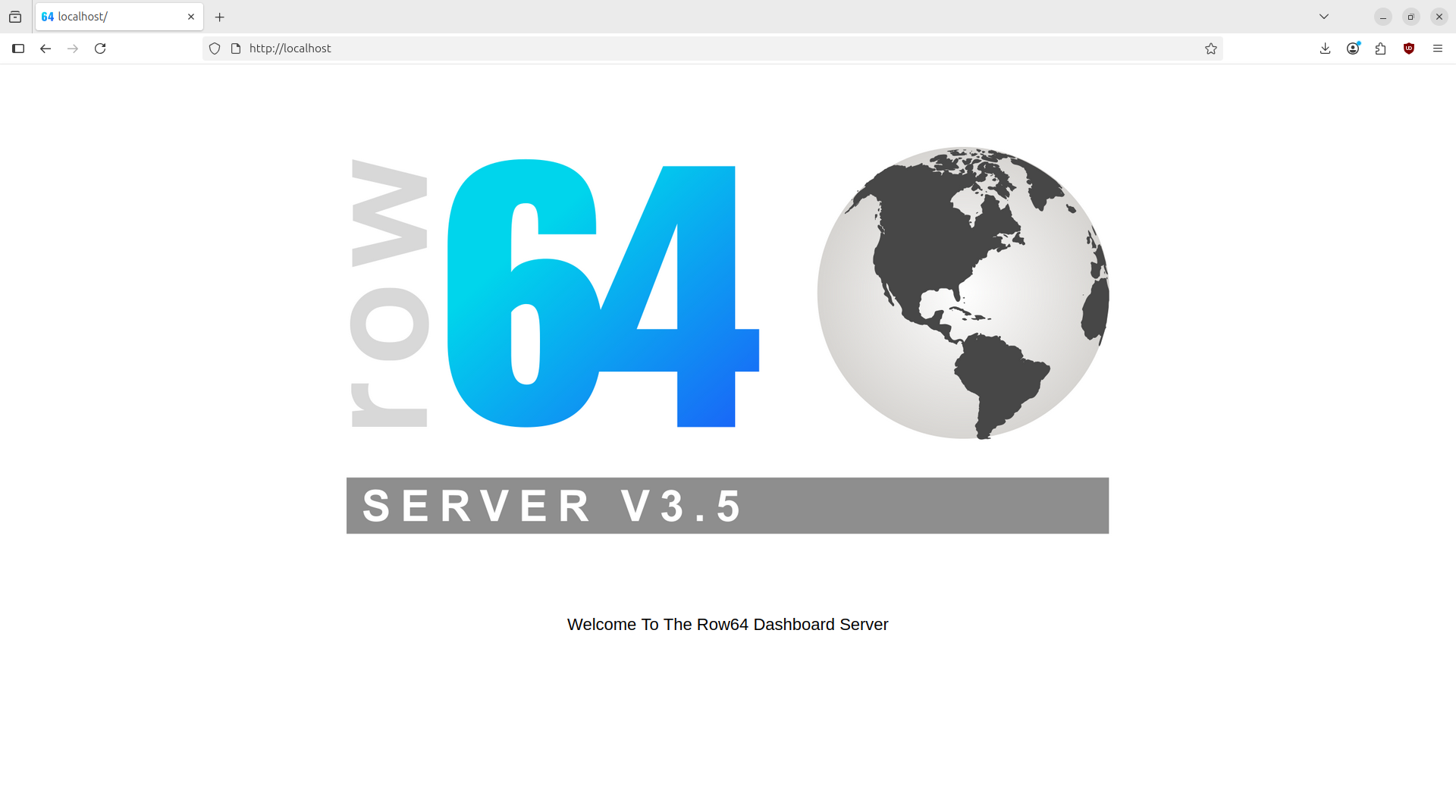Open the downloads panel

[1326, 49]
